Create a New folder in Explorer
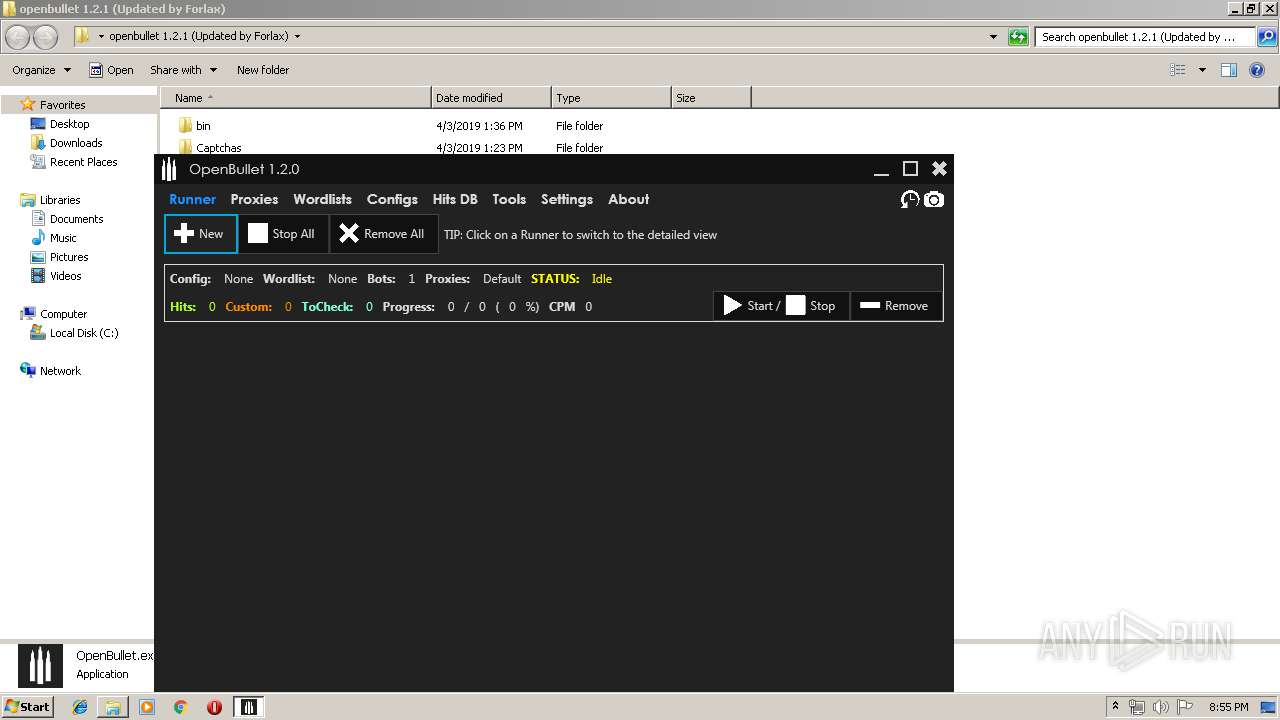Image resolution: width=1280 pixels, height=720 pixels. (263, 70)
